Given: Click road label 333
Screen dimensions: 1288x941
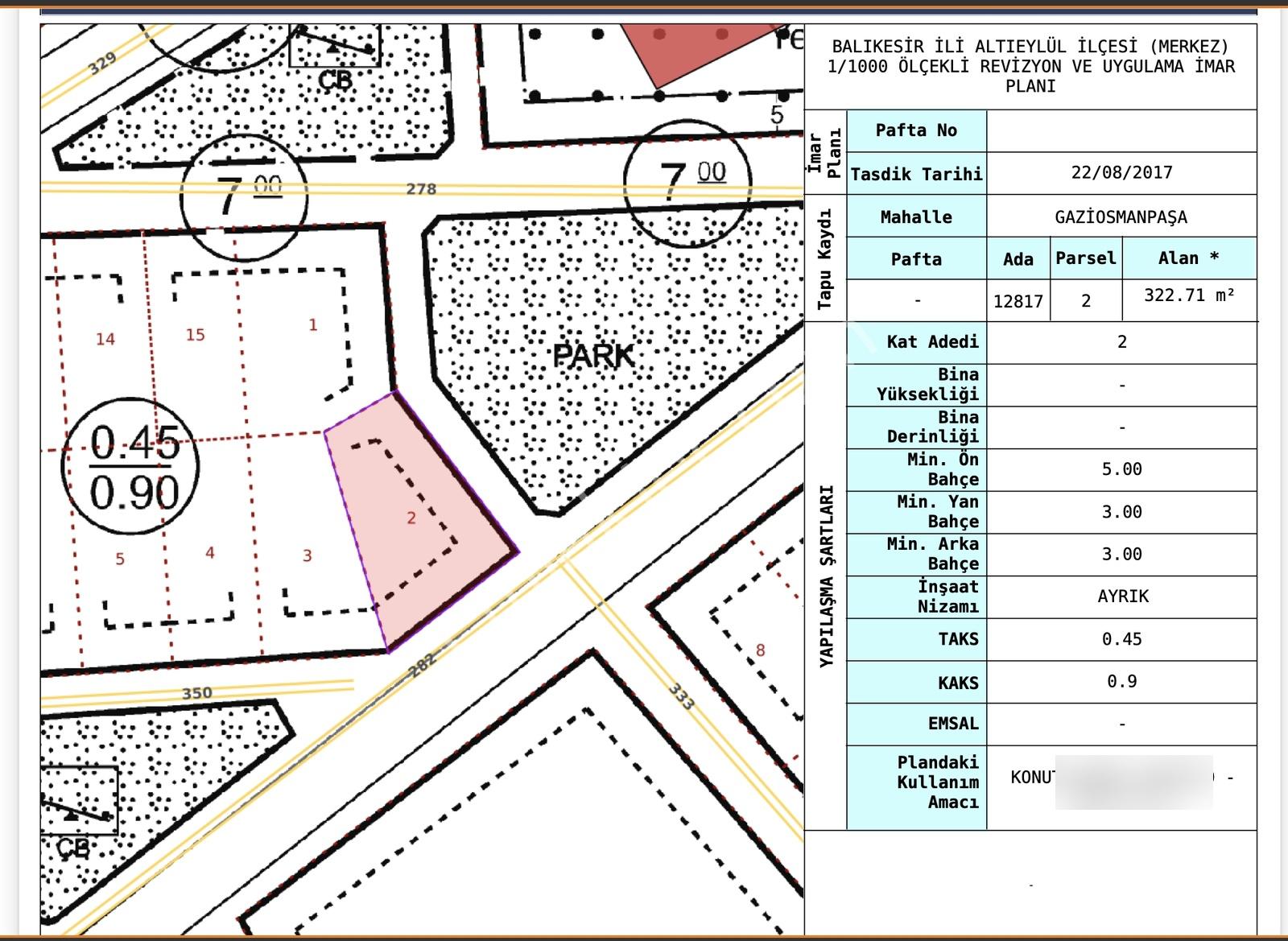Looking at the screenshot, I should click(x=681, y=696).
